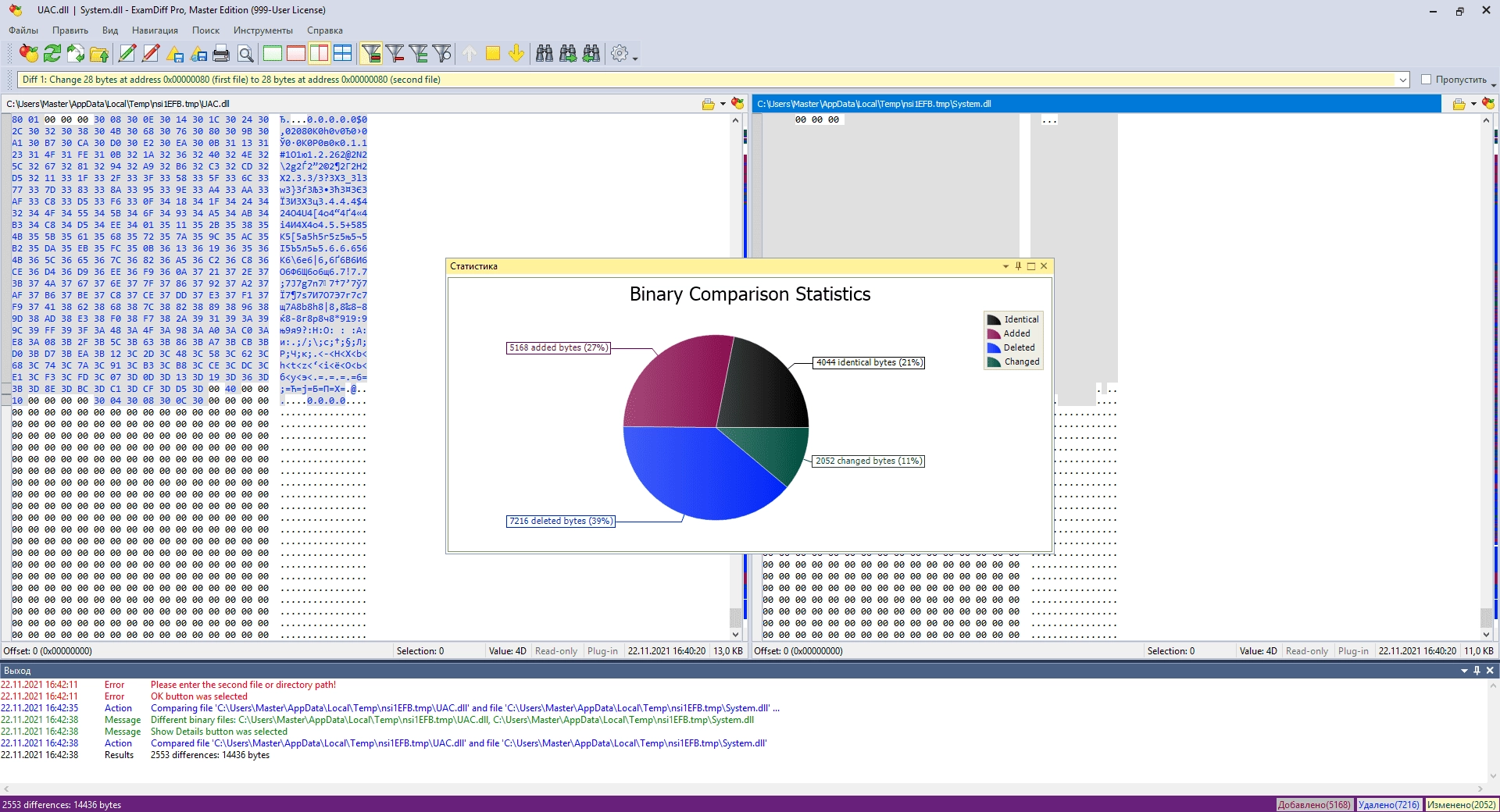Open the Править menu
Screen dimensions: 1500x812
click(70, 30)
